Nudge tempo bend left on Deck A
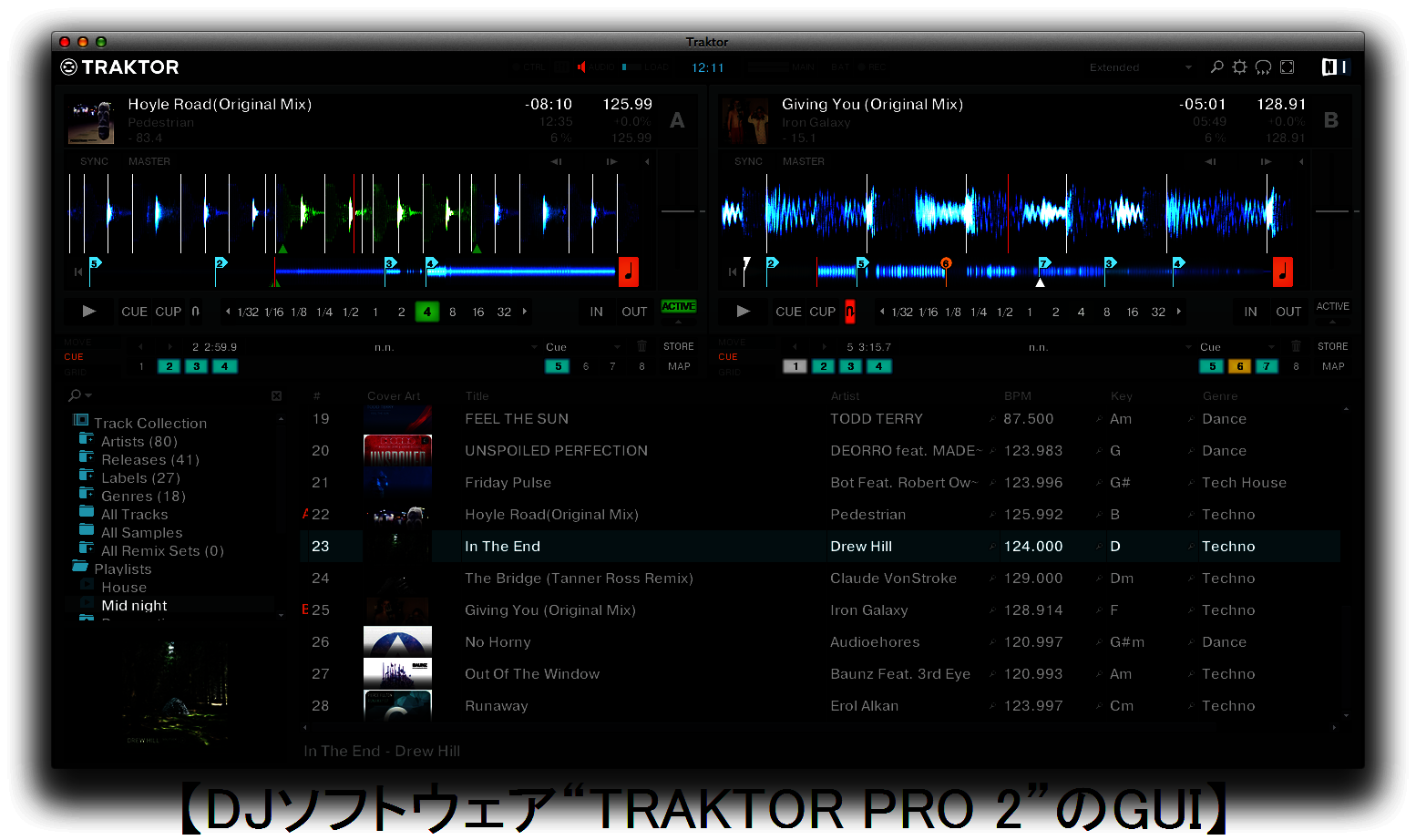Image resolution: width=1416 pixels, height=840 pixels. 556,161
